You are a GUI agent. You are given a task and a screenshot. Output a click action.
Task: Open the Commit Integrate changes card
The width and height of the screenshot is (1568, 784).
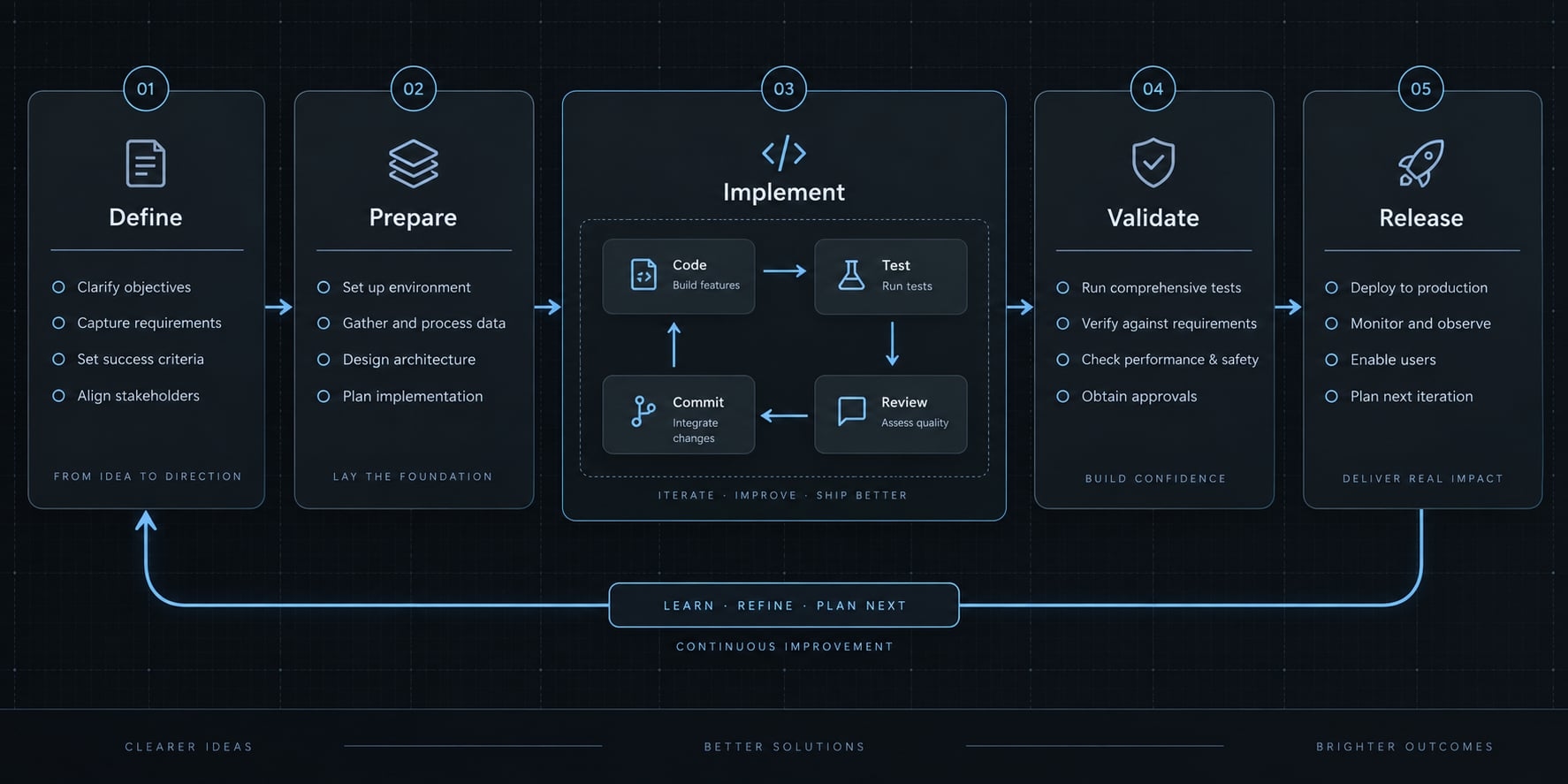click(679, 415)
